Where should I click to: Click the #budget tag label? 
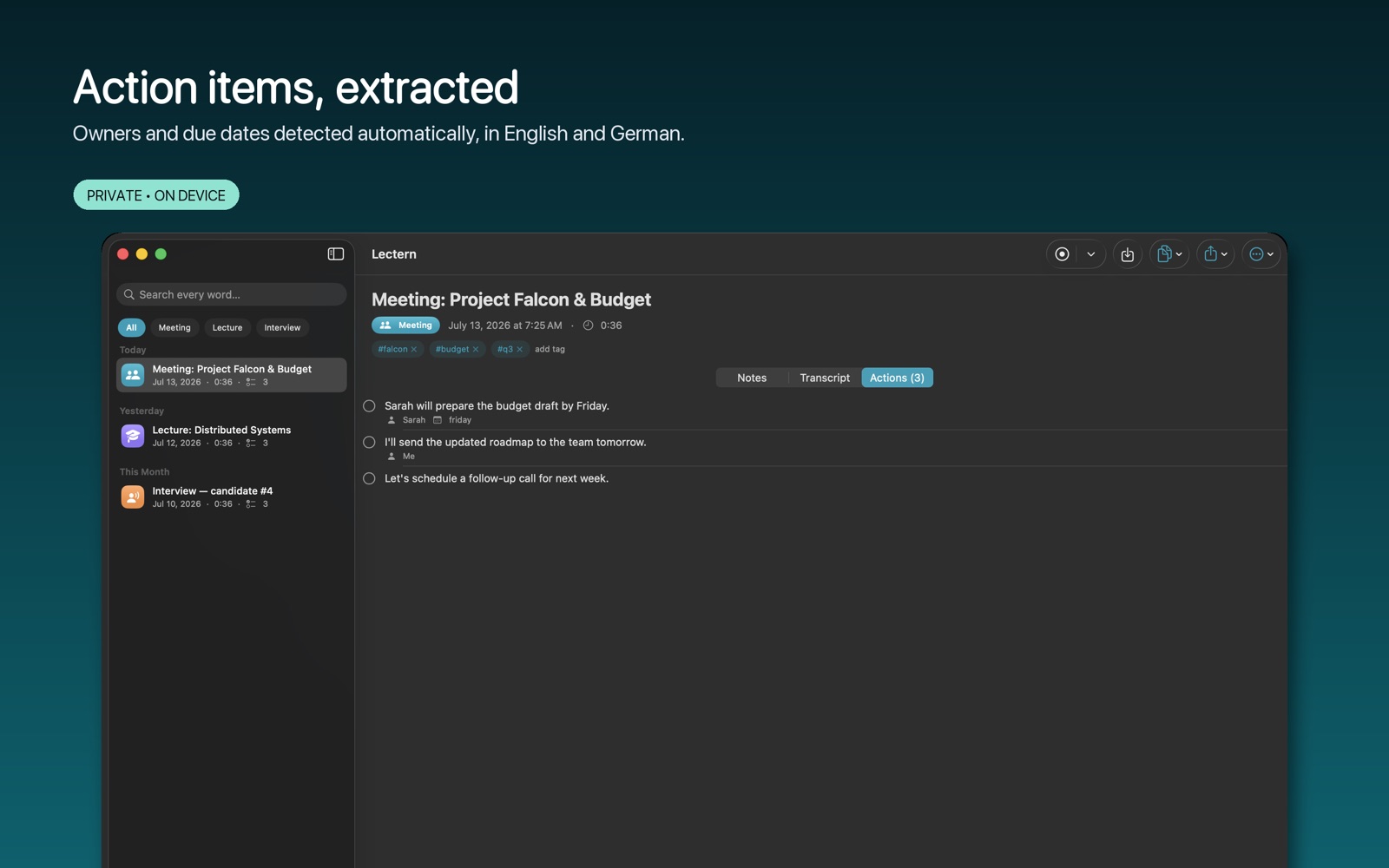click(x=452, y=349)
